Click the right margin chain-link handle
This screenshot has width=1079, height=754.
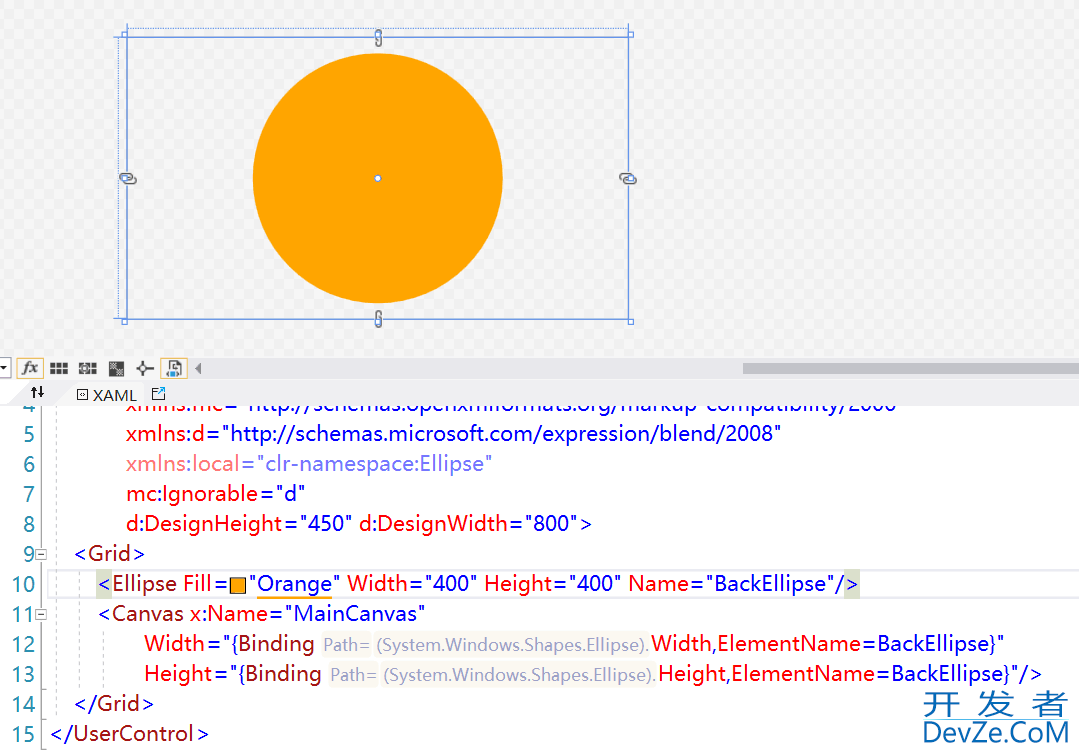point(628,179)
